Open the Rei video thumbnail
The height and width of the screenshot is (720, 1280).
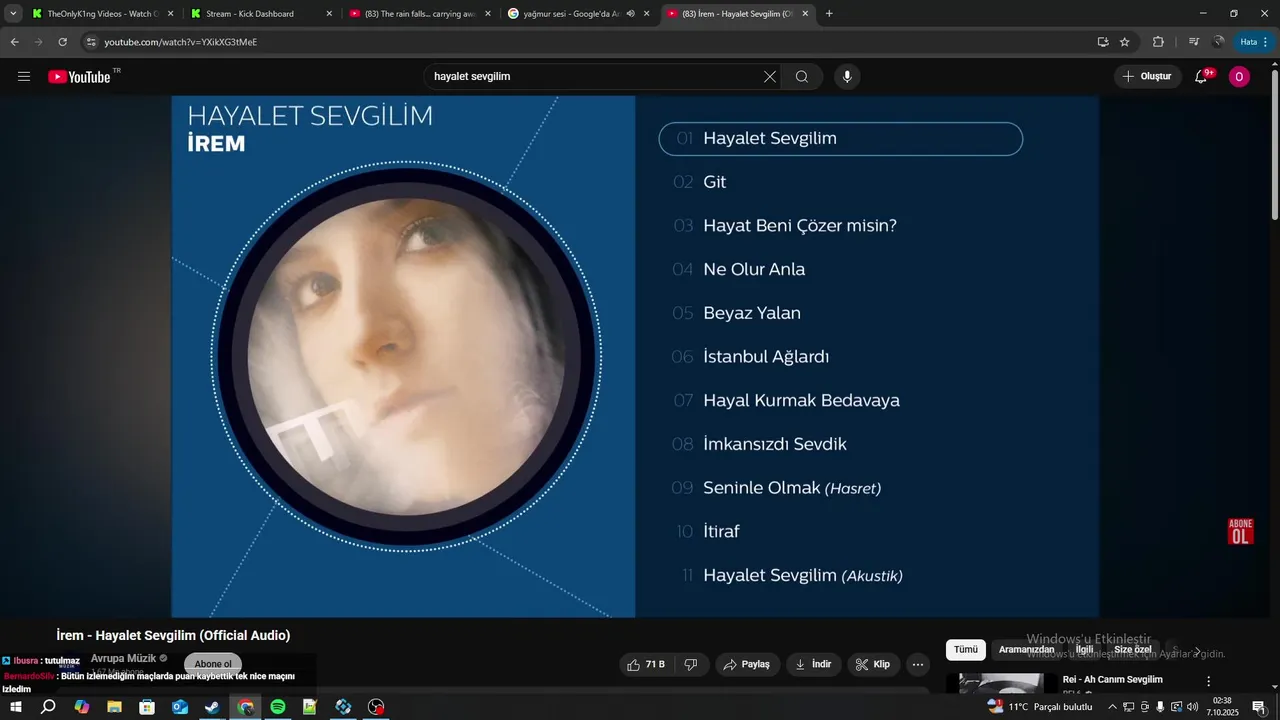pos(1001,683)
